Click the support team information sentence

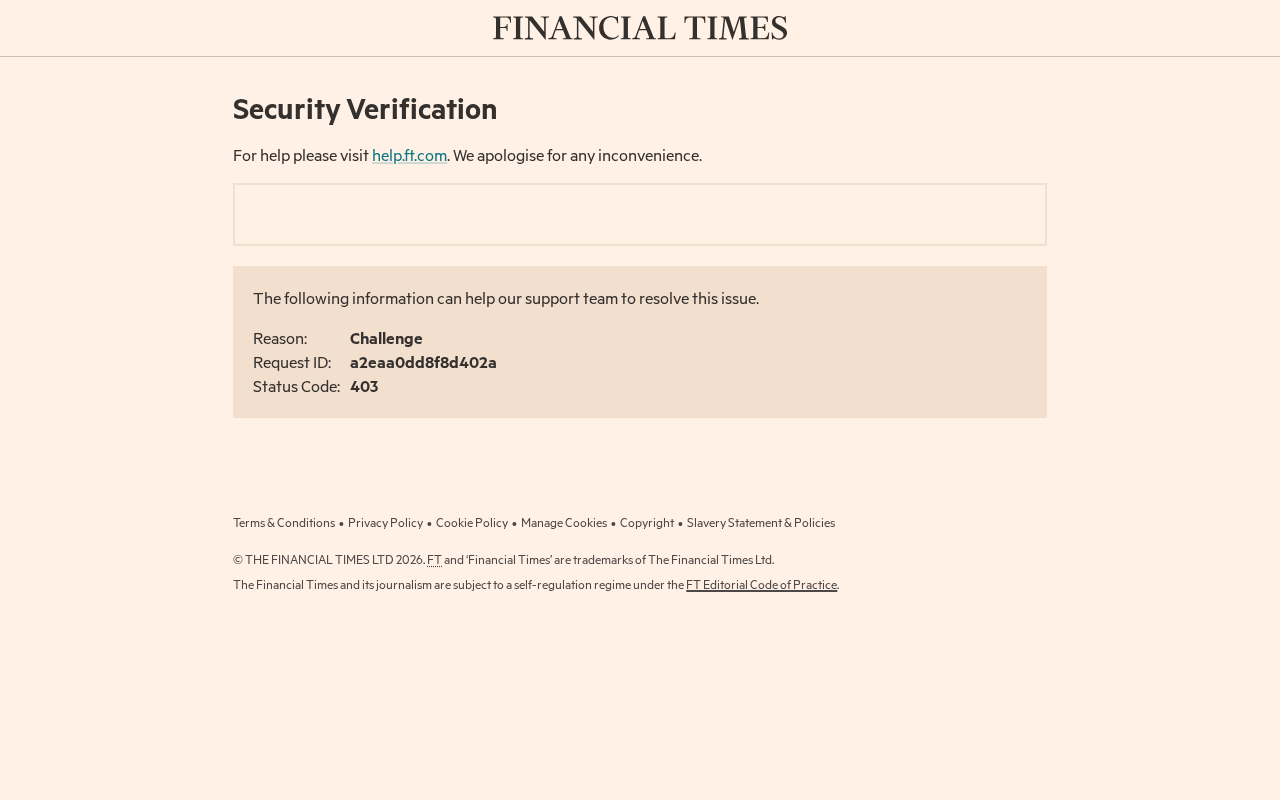[506, 299]
